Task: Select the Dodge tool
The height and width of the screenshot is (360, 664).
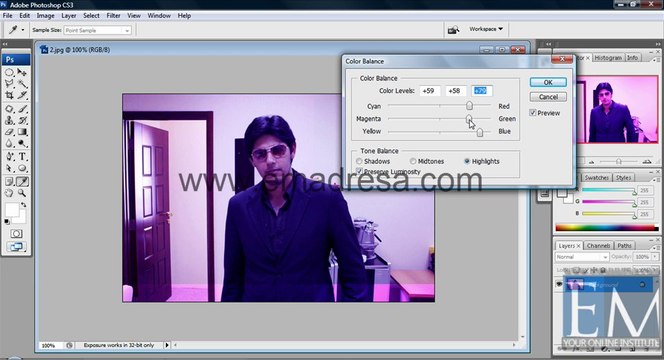Action: click(22, 144)
